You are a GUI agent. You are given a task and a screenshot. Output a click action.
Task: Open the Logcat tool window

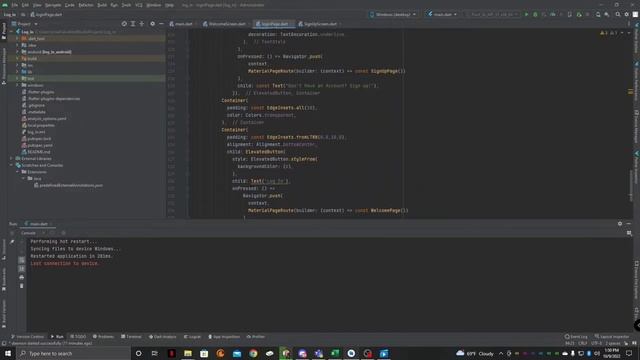click(192, 337)
